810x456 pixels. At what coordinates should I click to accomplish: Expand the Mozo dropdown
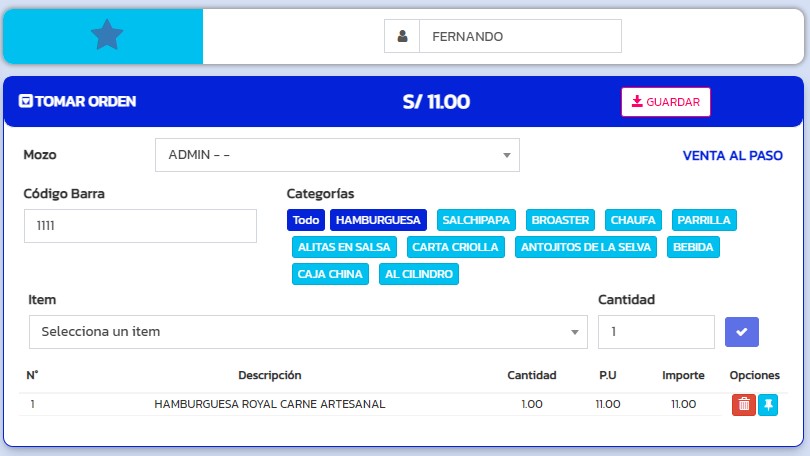[x=337, y=155]
